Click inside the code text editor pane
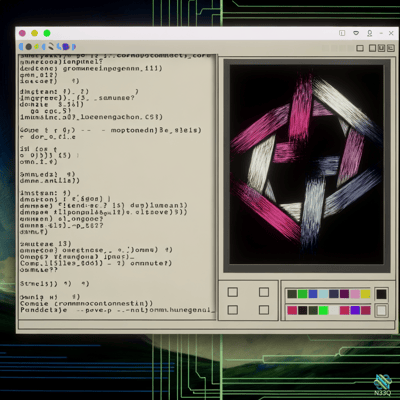Screen dimensions: 400x400 coord(117,187)
